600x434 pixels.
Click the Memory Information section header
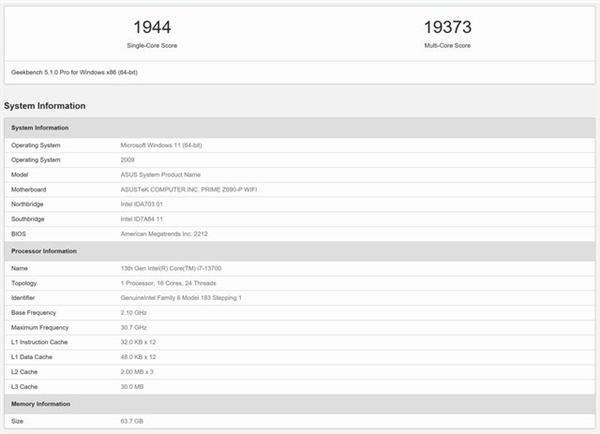point(300,404)
